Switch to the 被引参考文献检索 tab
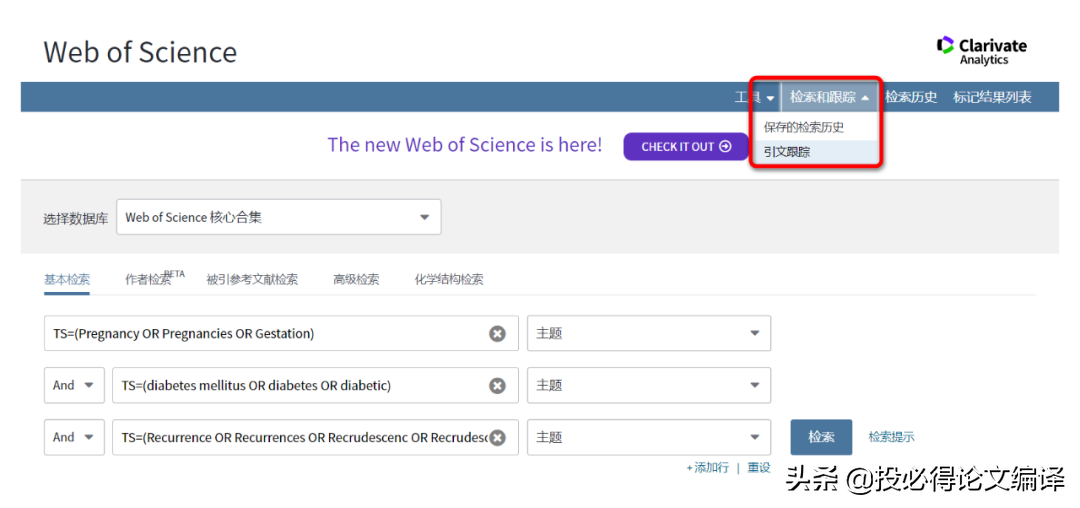1080x508 pixels. (x=252, y=279)
